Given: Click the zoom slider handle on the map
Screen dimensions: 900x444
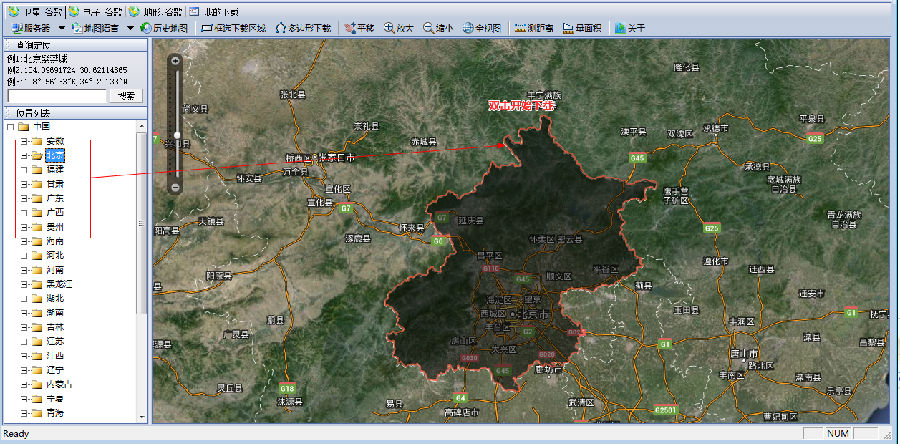Looking at the screenshot, I should [177, 135].
